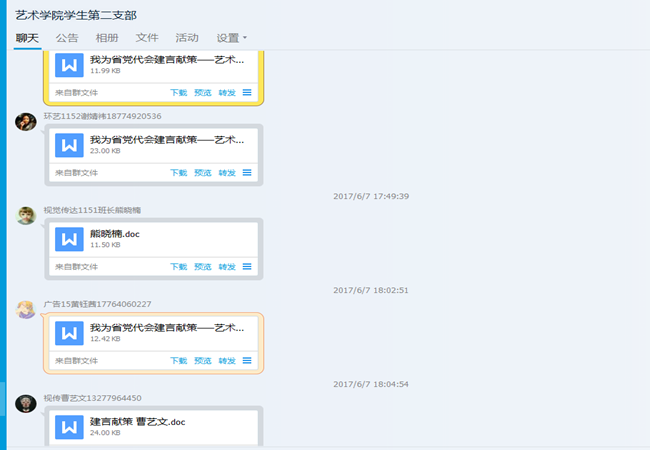Click the file name 建言献策 曹艺文.doc
Screen dimensions: 650x450
[x=138, y=422]
